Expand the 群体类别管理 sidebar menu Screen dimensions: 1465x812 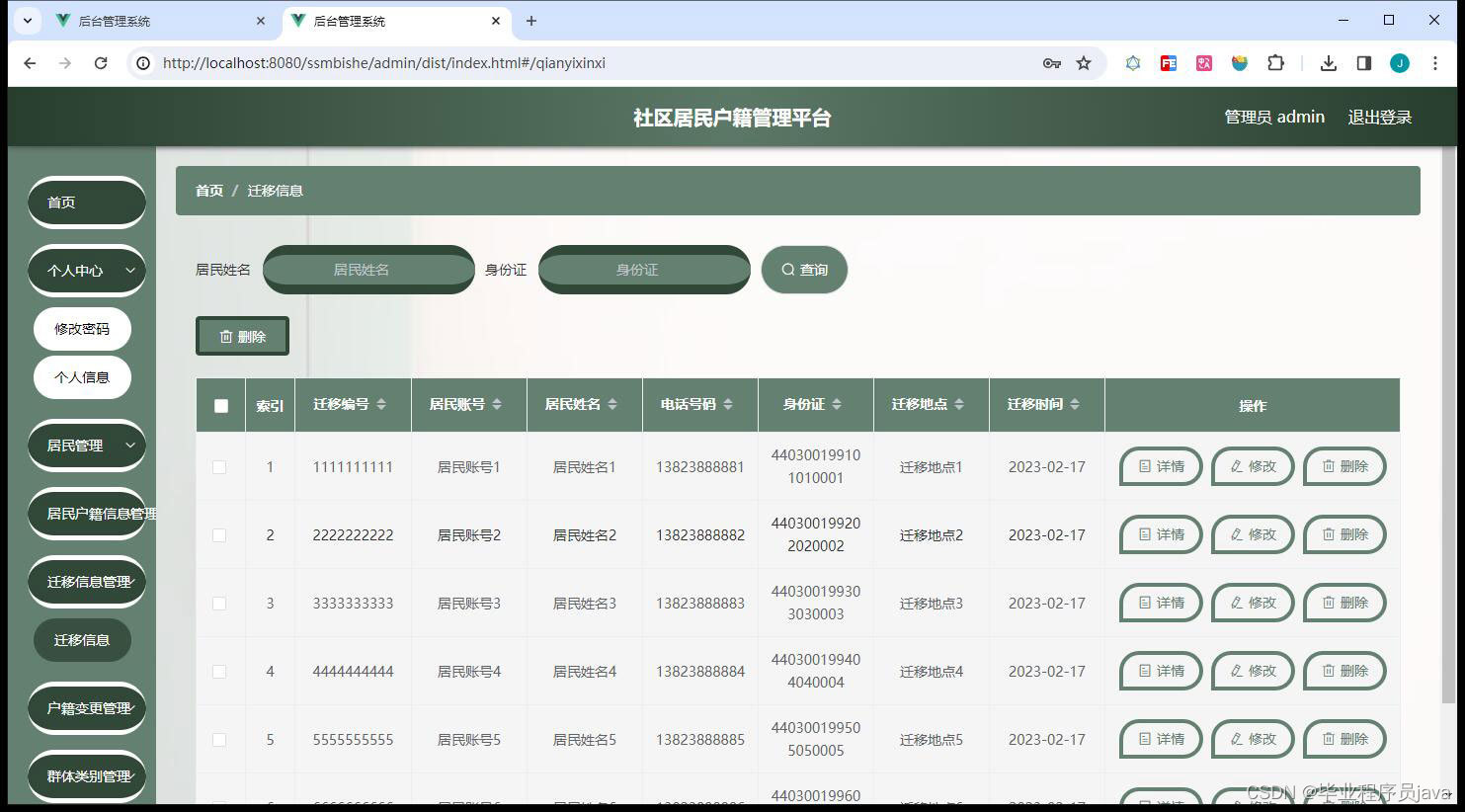click(x=87, y=776)
